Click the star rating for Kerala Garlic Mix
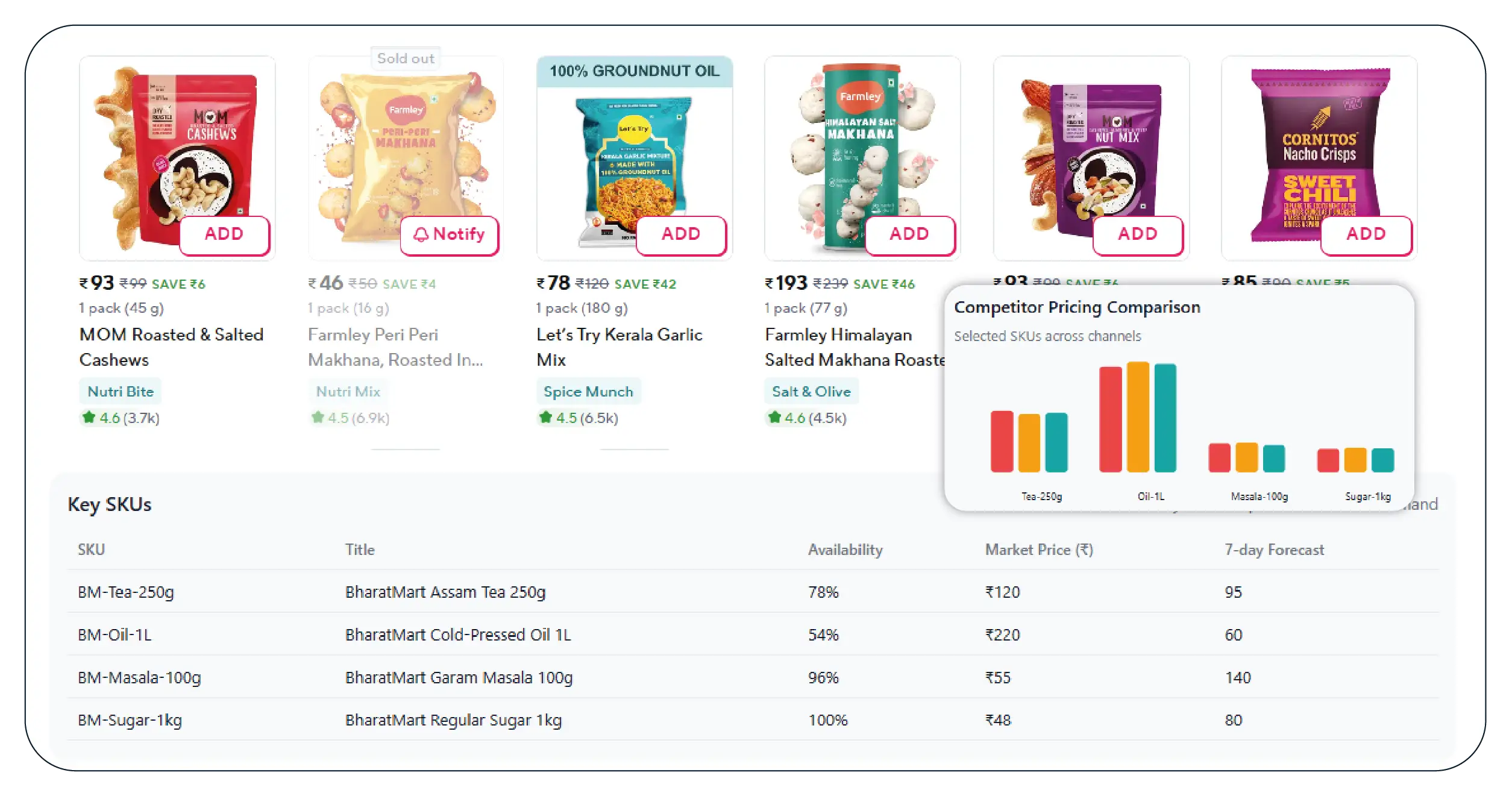Image resolution: width=1512 pixels, height=796 pixels. tap(577, 418)
